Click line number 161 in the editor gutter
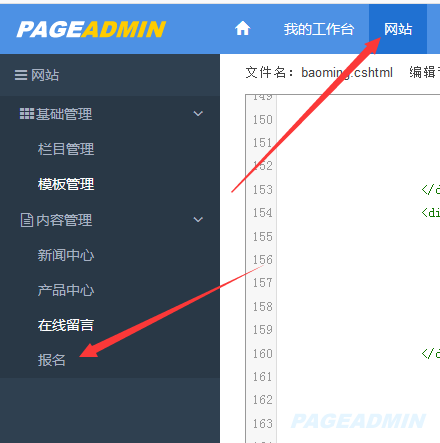 click(263, 377)
